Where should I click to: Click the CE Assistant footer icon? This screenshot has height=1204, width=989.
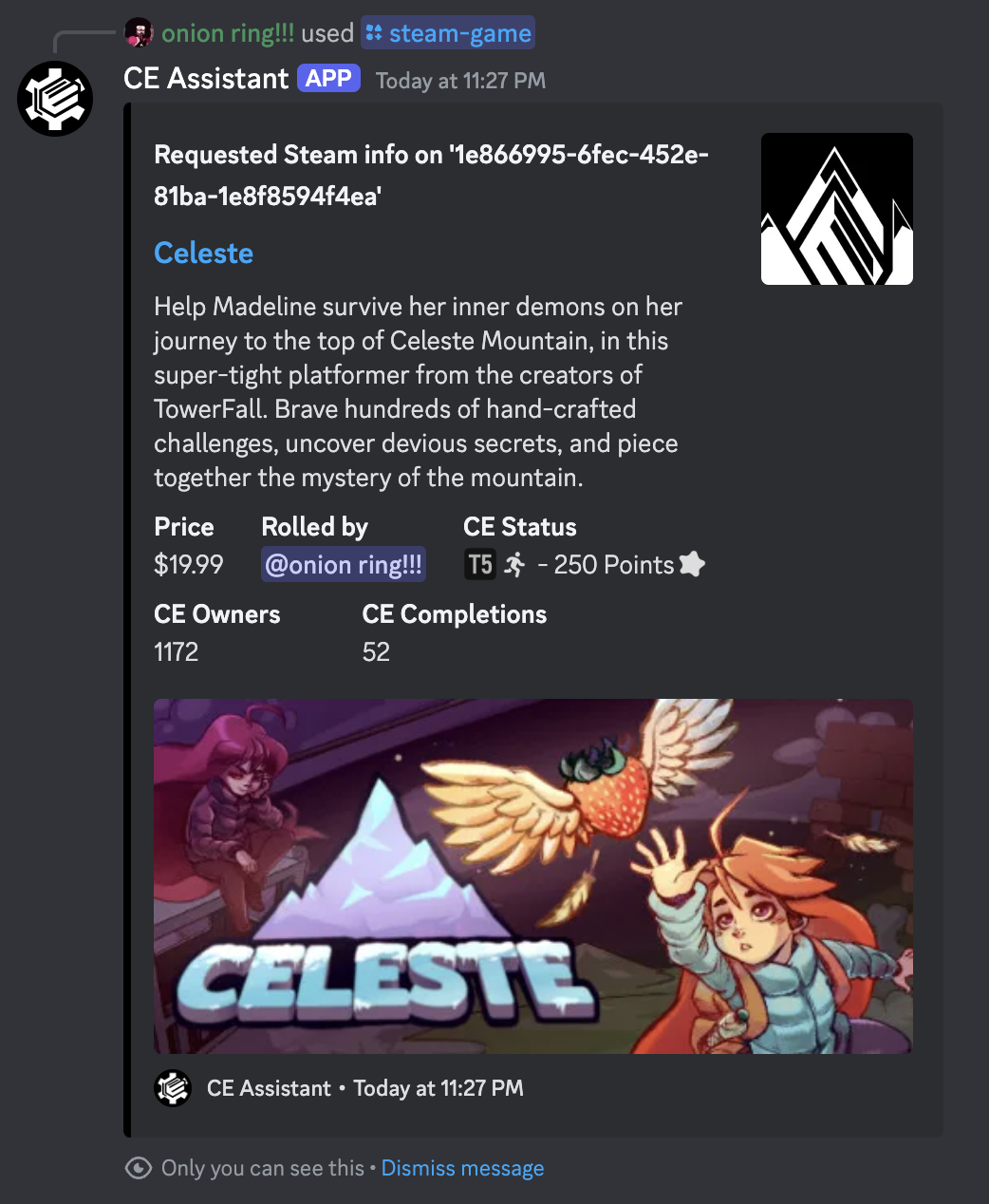[173, 1088]
